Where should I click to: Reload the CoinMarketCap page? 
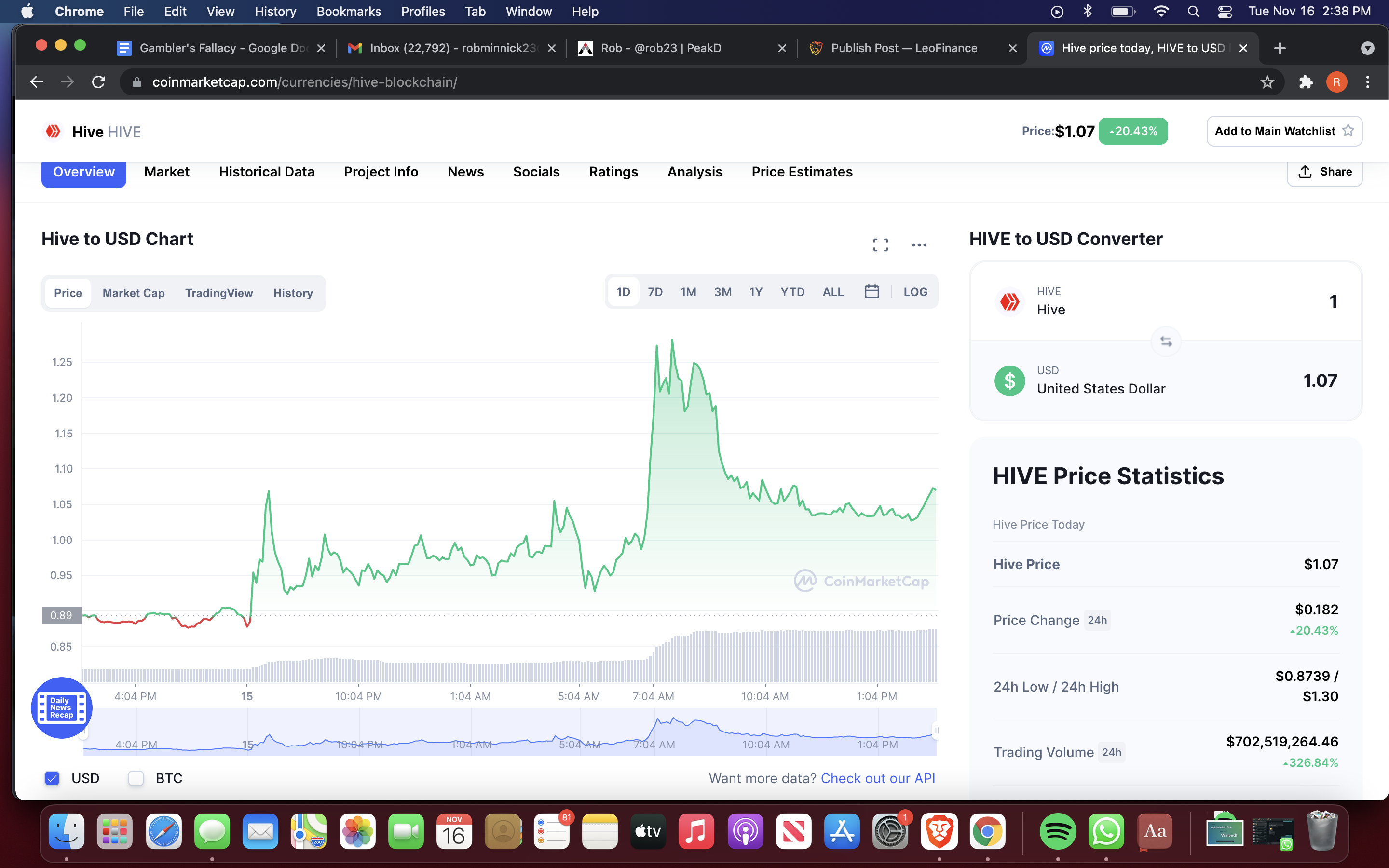click(x=99, y=82)
